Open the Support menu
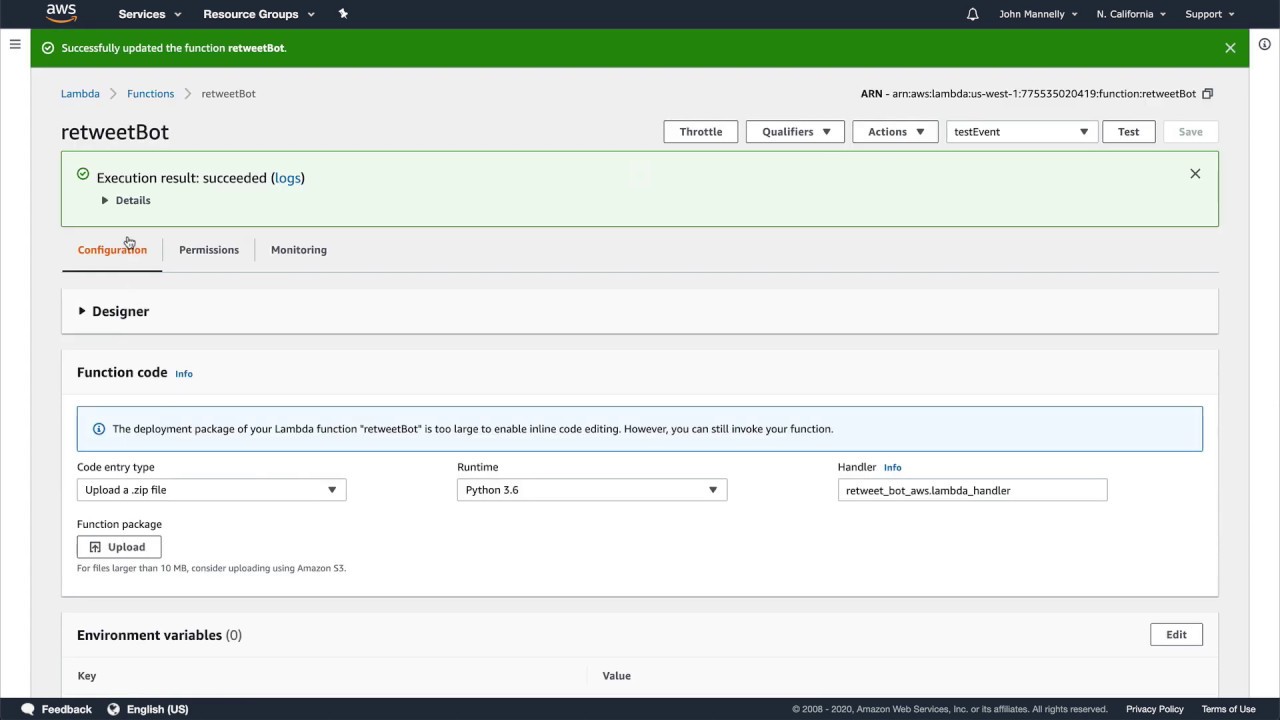The height and width of the screenshot is (720, 1280). pos(1209,14)
